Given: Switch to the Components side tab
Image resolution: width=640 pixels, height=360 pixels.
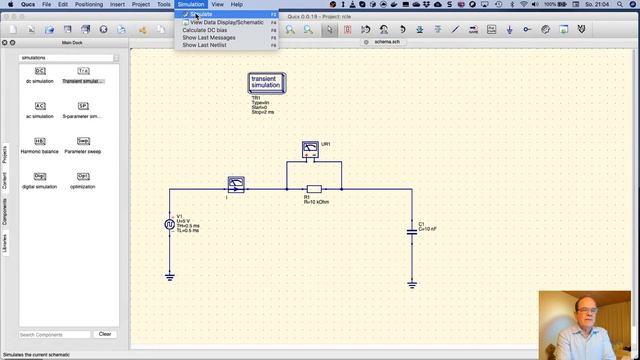Looking at the screenshot, I should pyautogui.click(x=4, y=212).
